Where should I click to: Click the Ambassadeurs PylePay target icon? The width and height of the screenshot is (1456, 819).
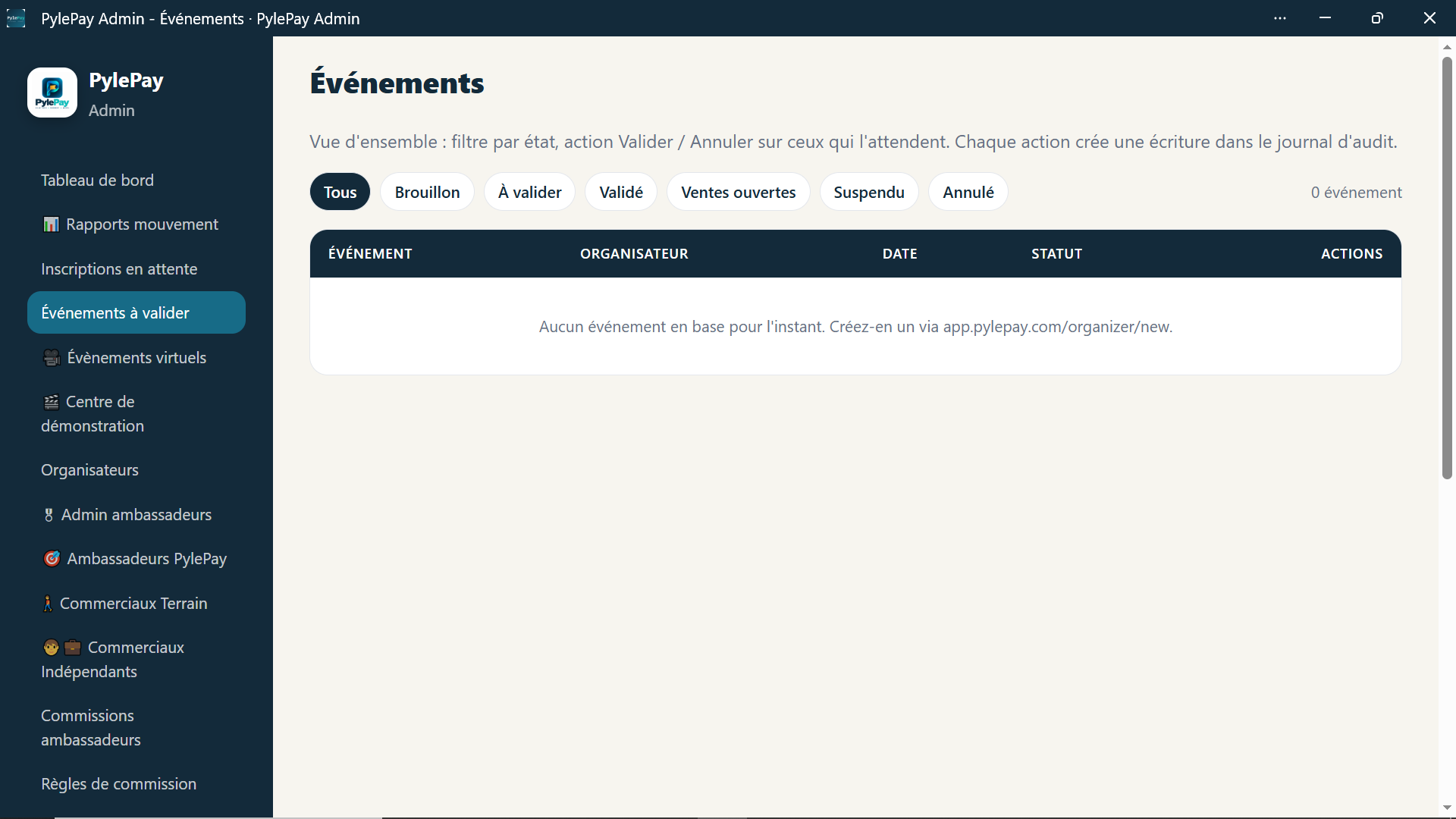point(52,559)
